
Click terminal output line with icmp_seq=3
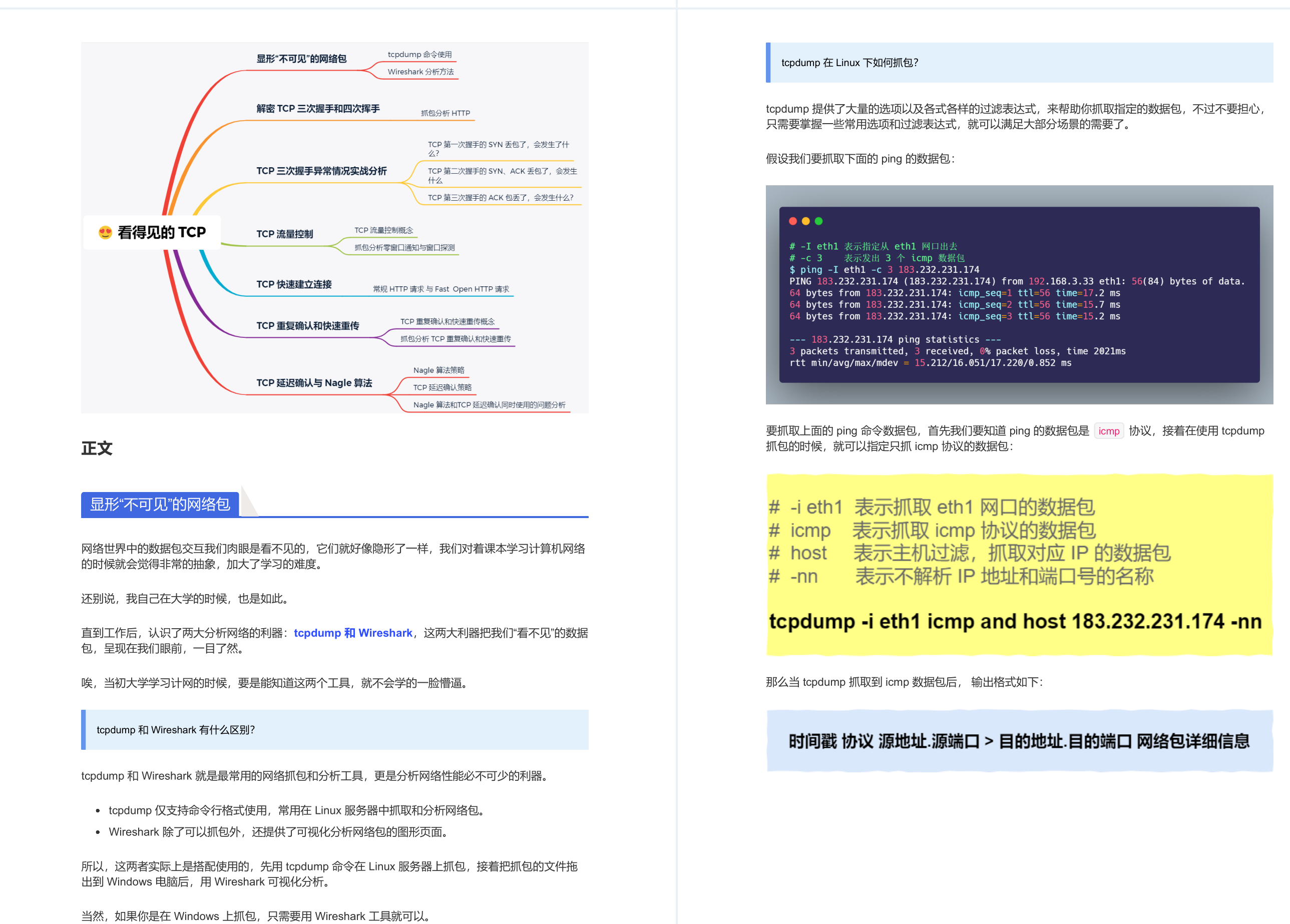point(955,316)
